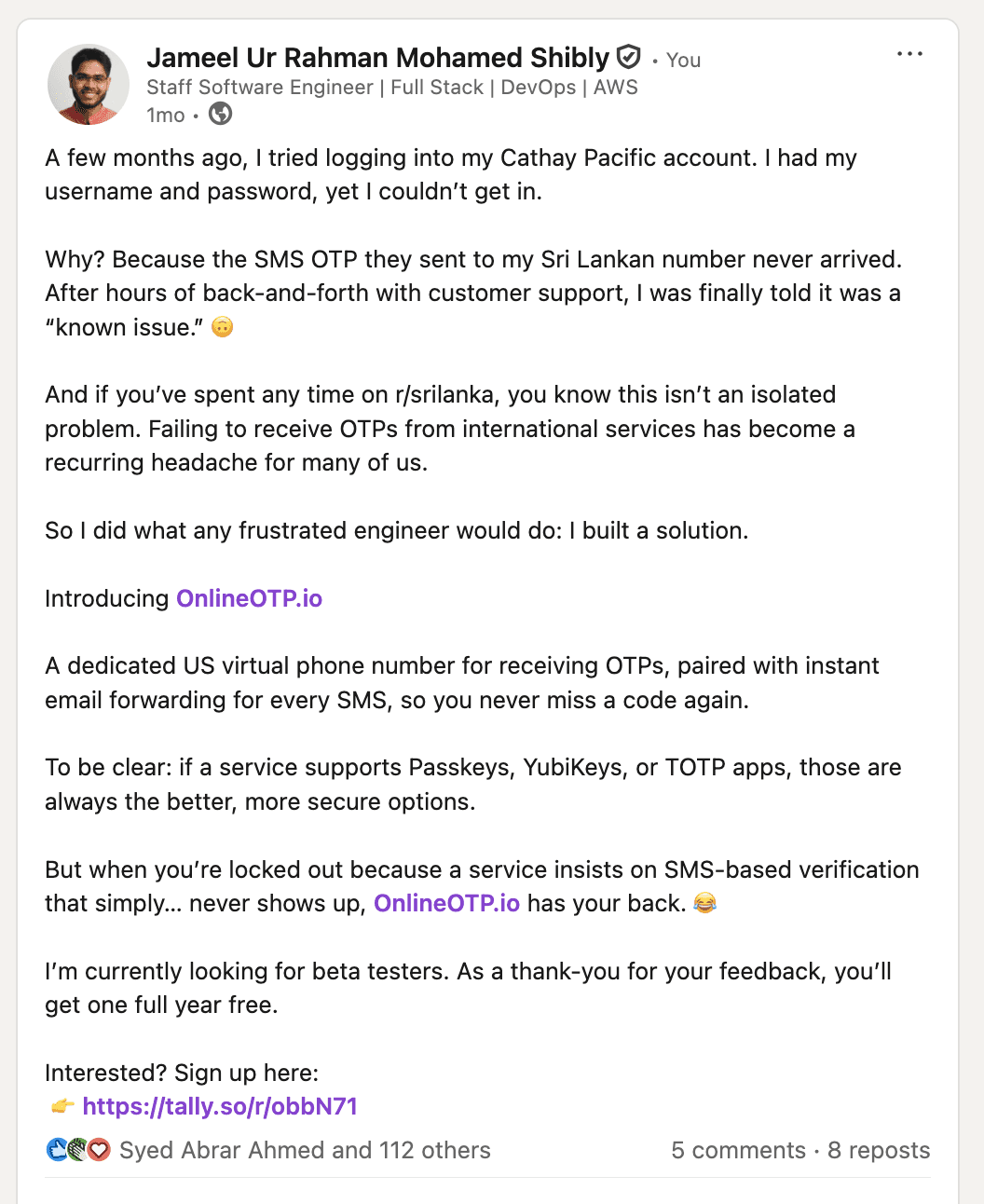Click the laughing emoji after "has your back"
Viewport: 984px width, 1204px height.
[x=705, y=903]
